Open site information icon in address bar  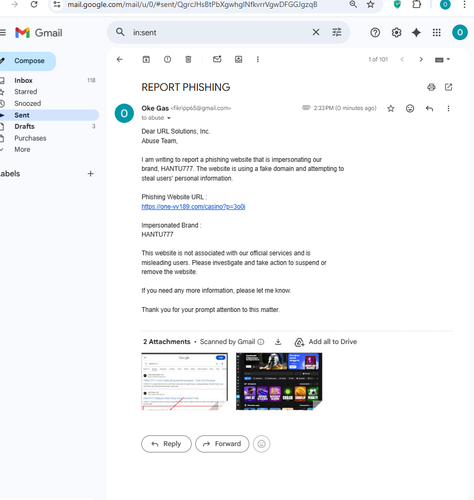pos(57,4)
